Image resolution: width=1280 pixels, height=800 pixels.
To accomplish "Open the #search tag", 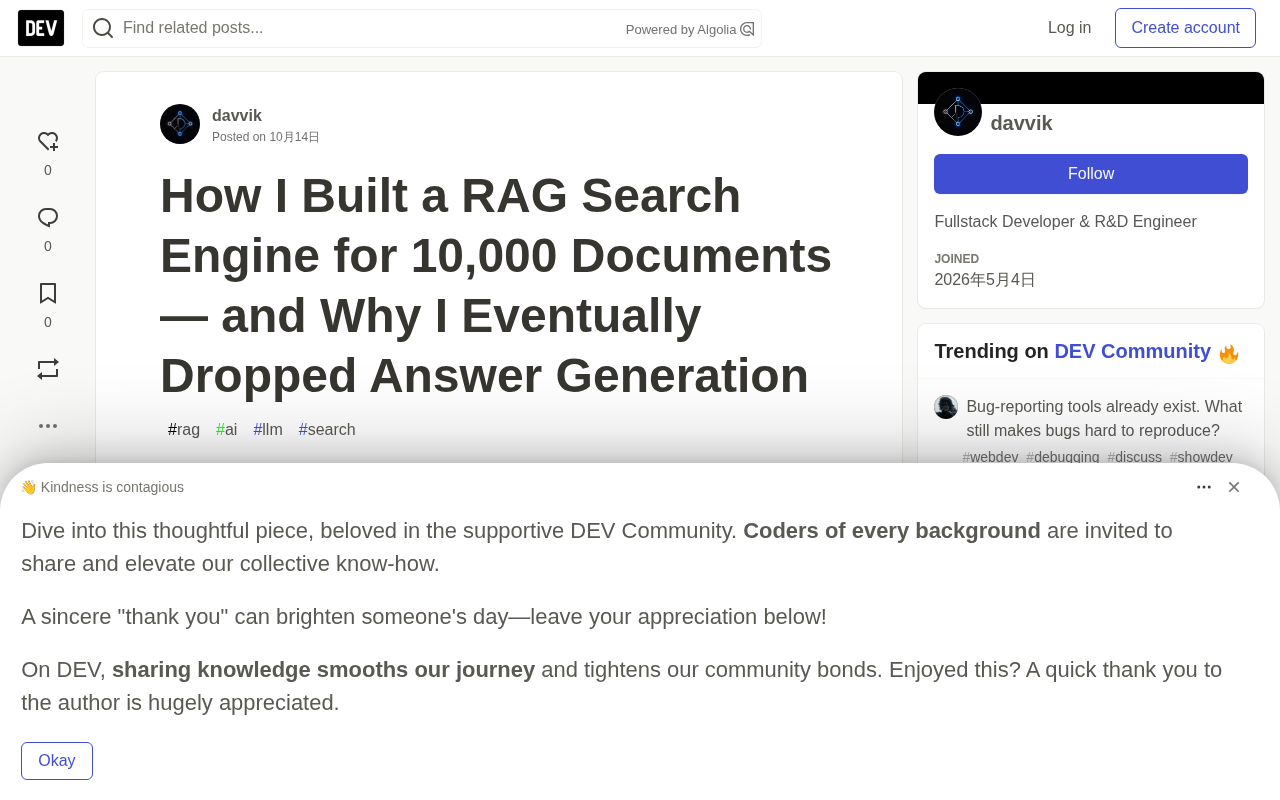I will tap(327, 430).
